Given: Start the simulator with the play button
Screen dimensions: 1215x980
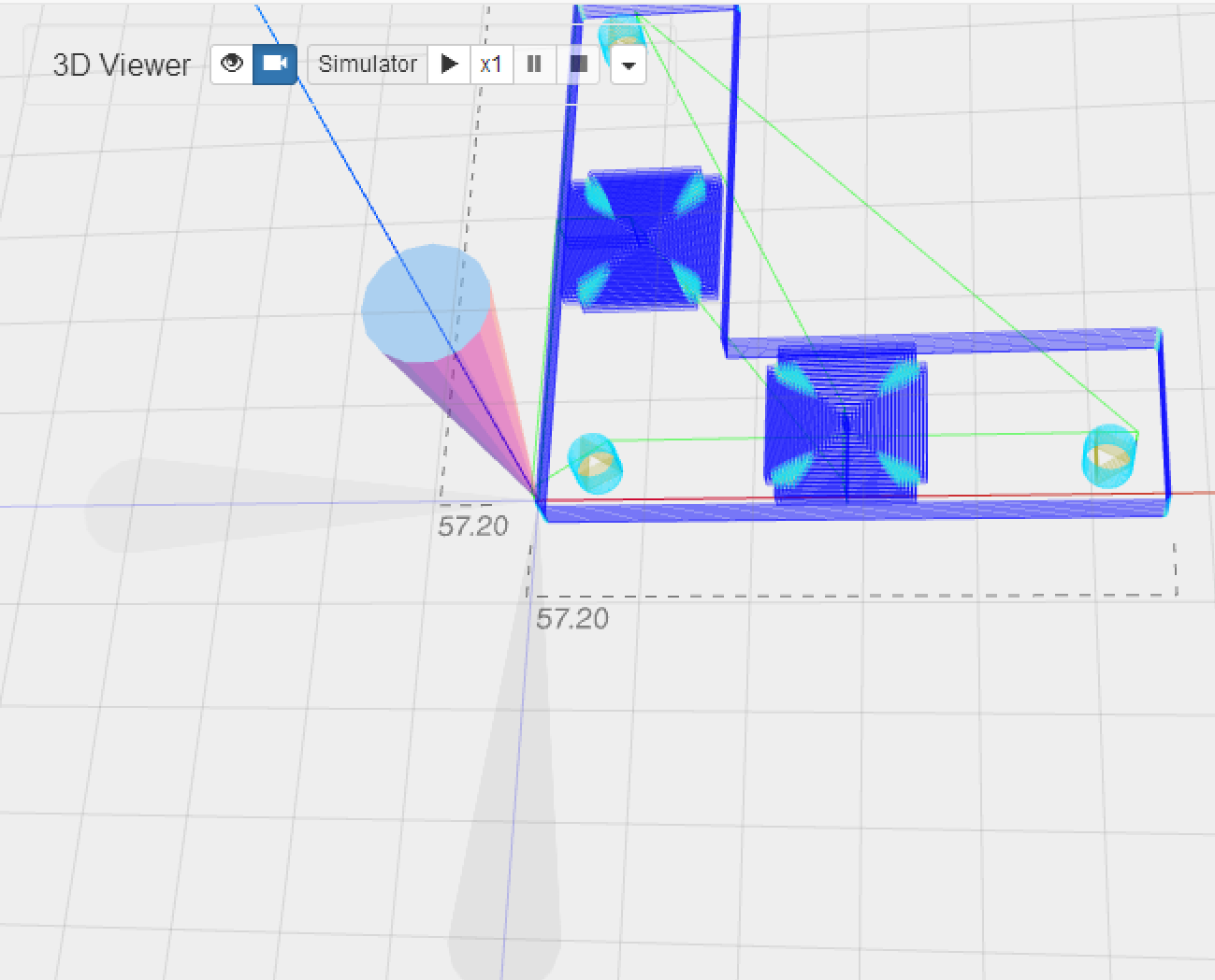Looking at the screenshot, I should point(449,65).
